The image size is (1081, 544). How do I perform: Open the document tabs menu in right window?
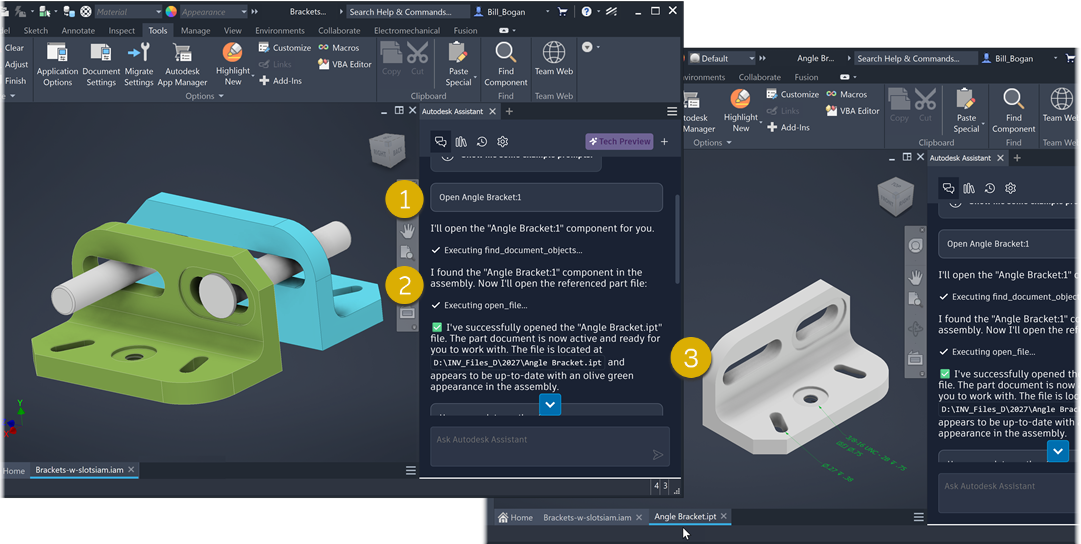(918, 516)
